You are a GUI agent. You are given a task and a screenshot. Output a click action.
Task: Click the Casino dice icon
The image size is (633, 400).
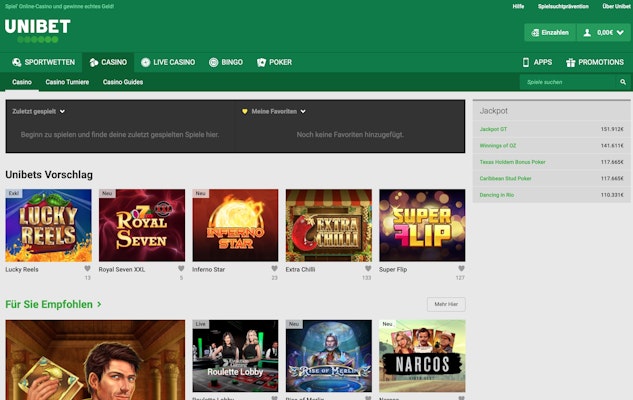(94, 62)
